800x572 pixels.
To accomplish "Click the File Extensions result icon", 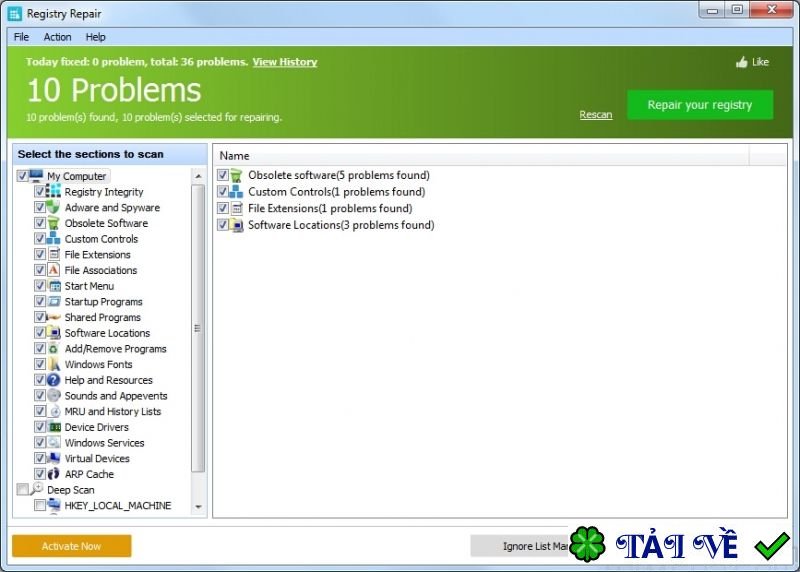I will [236, 208].
